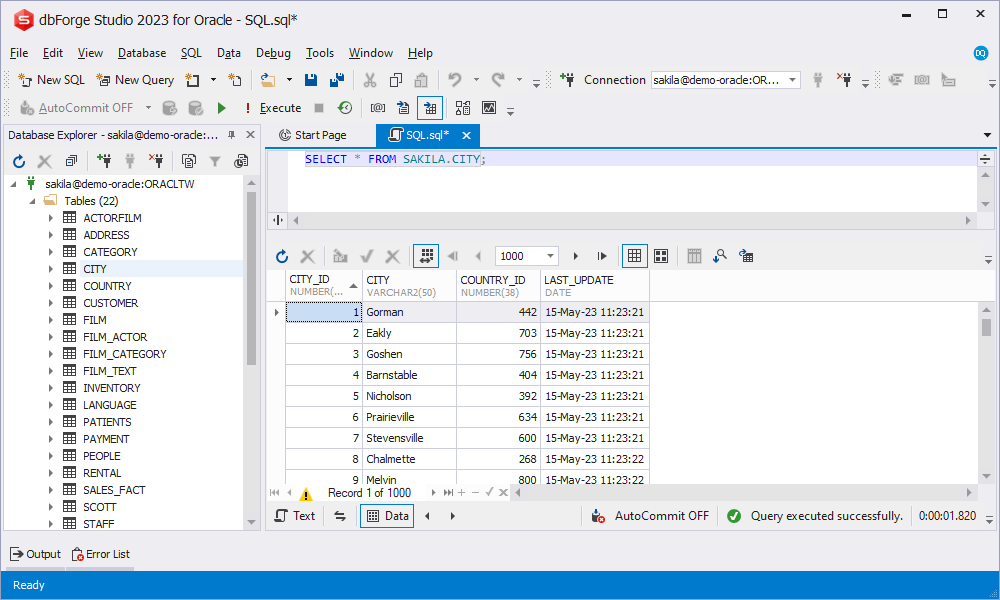Image resolution: width=1000 pixels, height=600 pixels.
Task: Open the SQL menu
Action: pyautogui.click(x=191, y=53)
